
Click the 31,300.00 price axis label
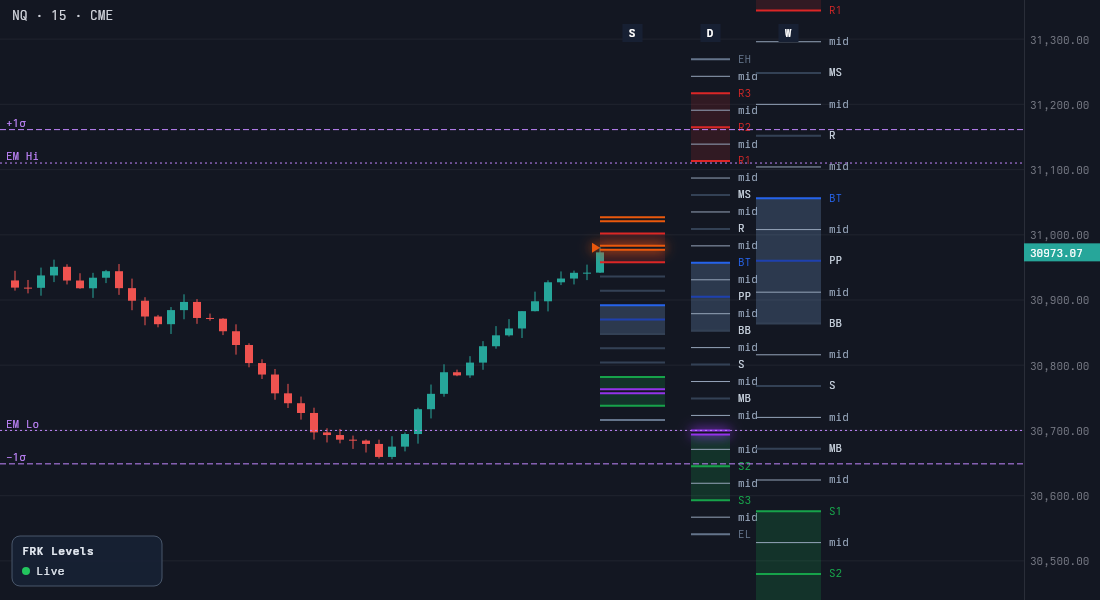1059,41
